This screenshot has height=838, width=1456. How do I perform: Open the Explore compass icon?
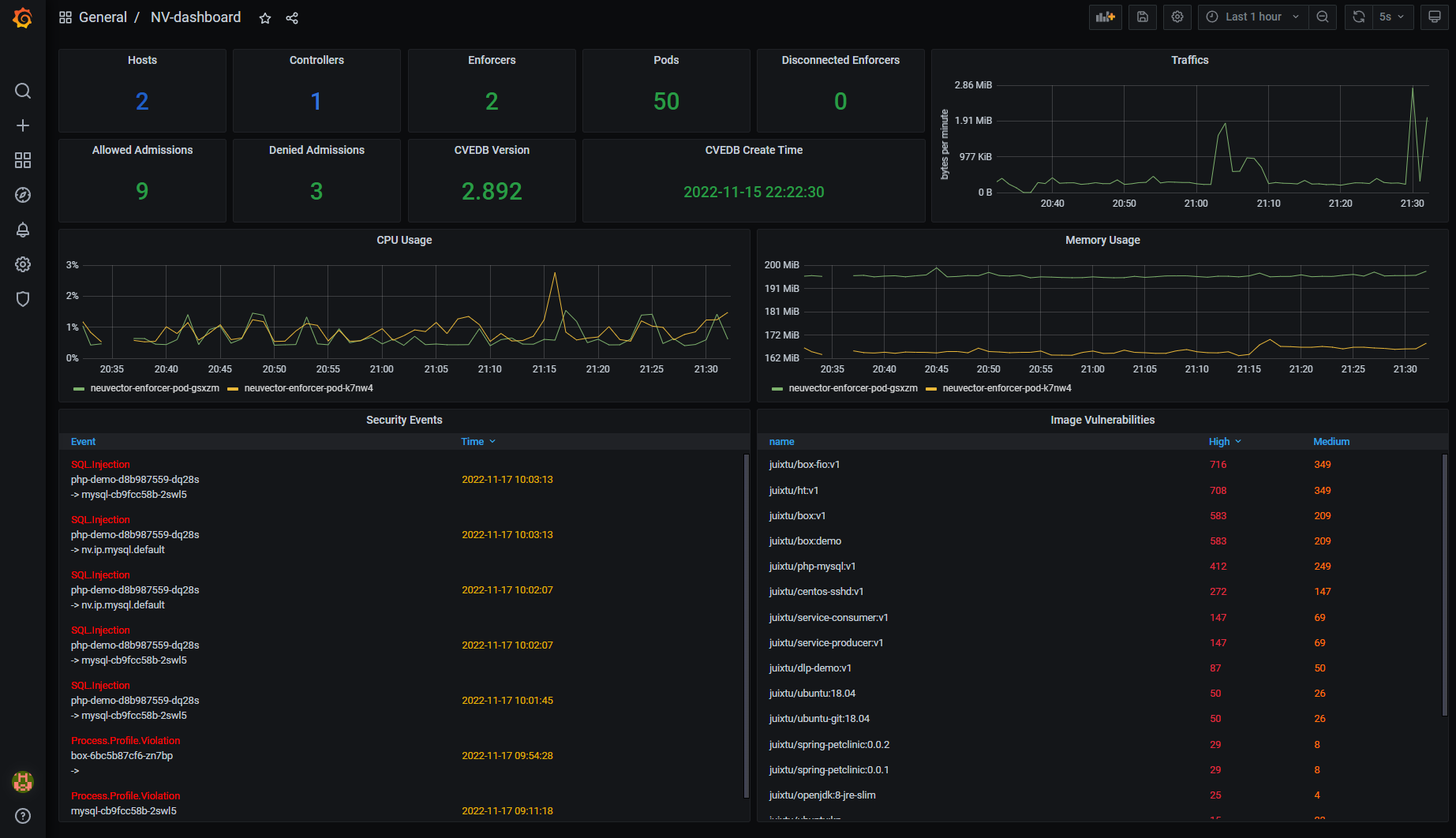tap(23, 195)
